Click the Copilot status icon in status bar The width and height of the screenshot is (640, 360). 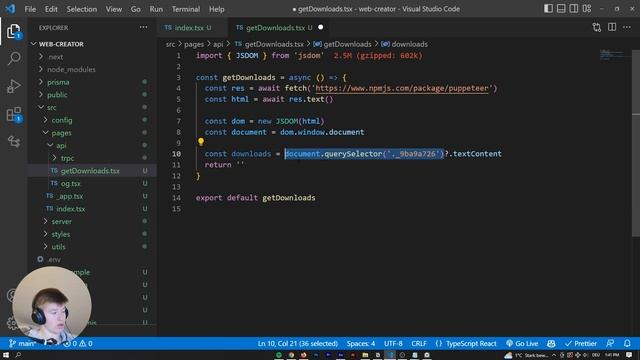[551, 343]
